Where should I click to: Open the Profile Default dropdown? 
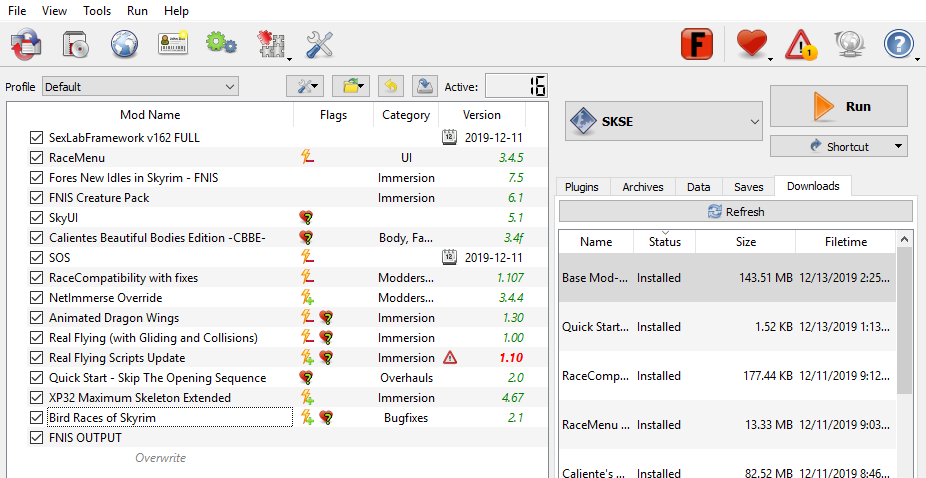coord(141,87)
